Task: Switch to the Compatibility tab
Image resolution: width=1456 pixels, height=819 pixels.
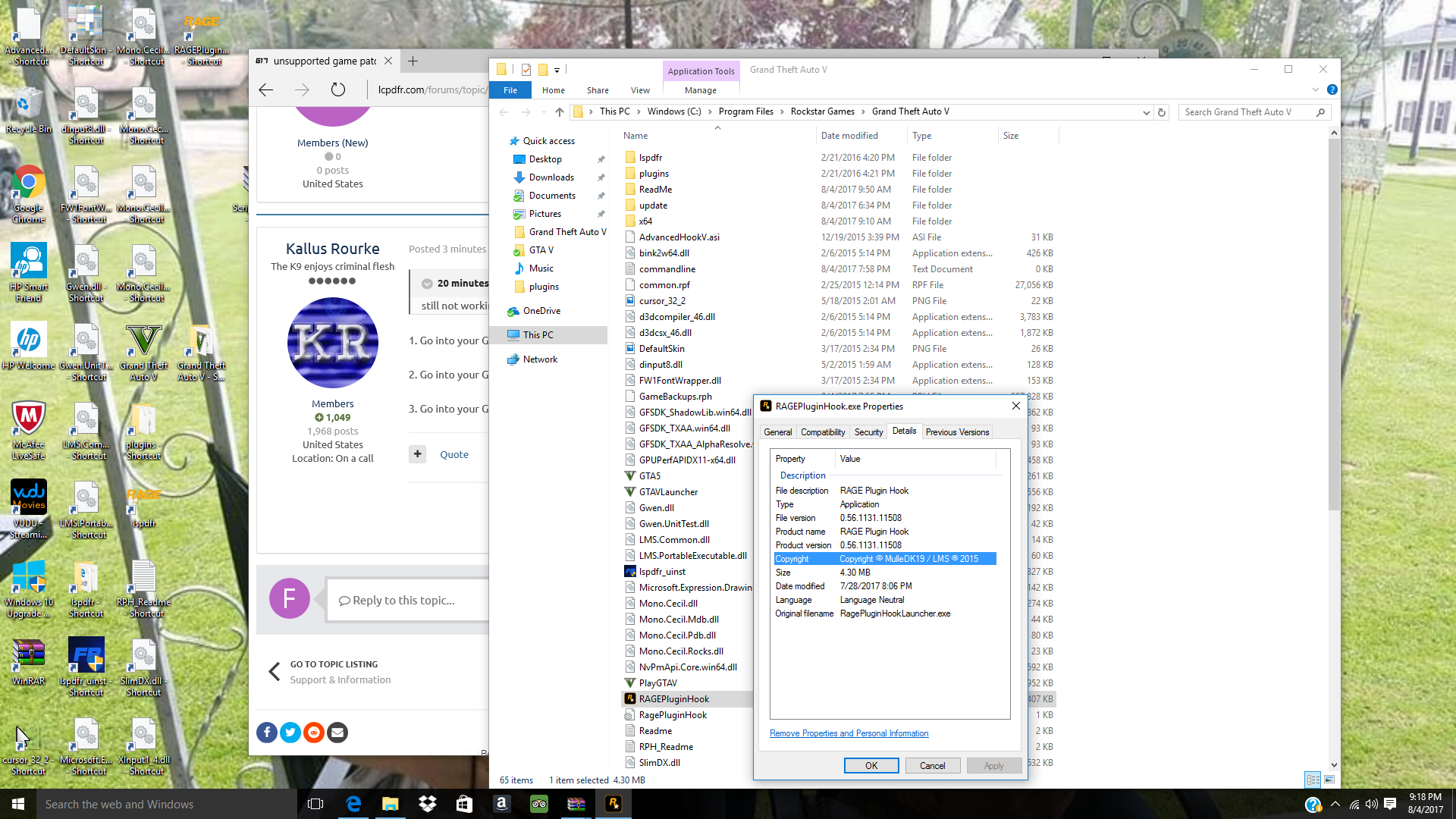Action: coord(823,432)
